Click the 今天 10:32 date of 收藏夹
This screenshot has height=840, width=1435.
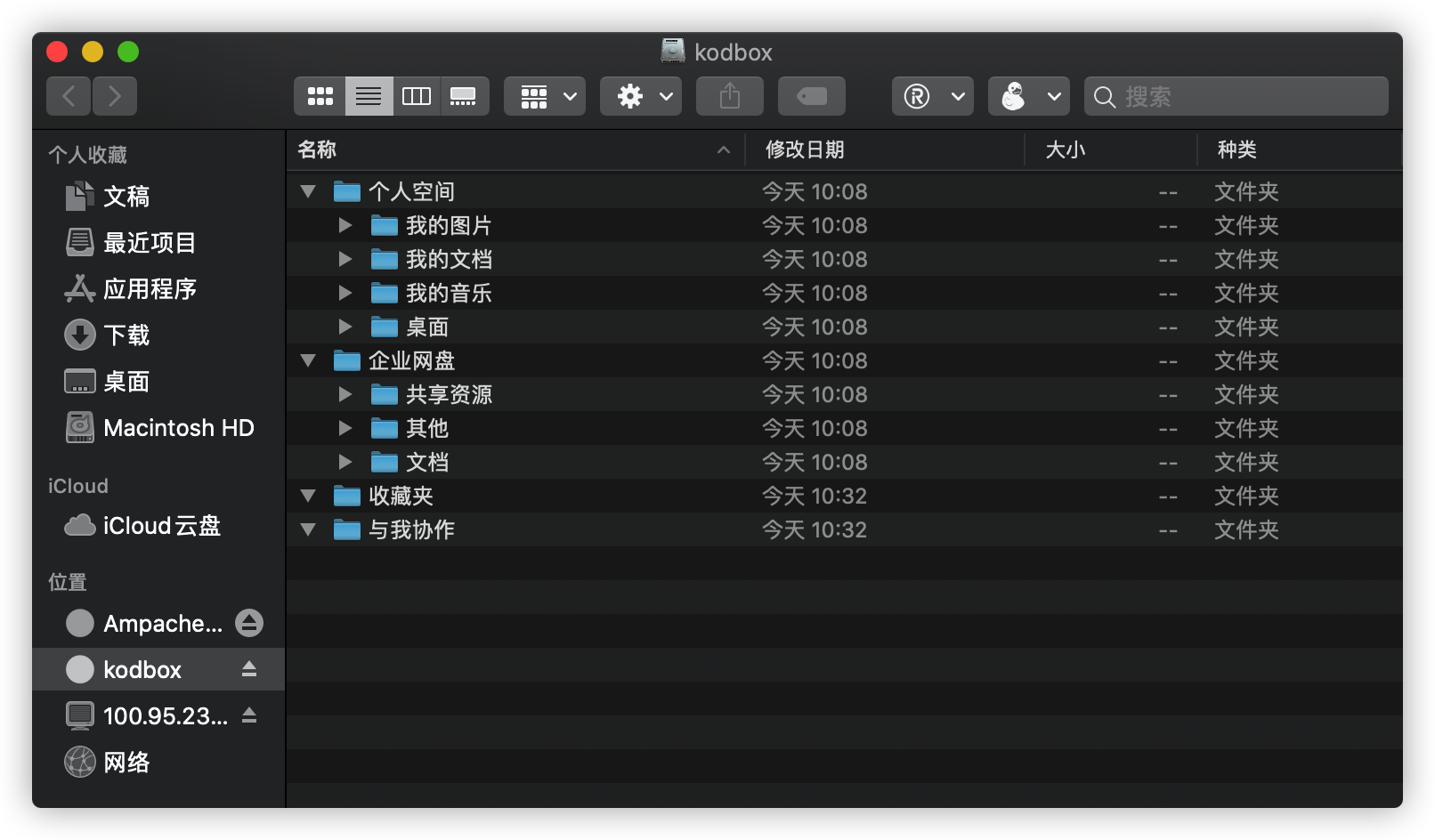[x=815, y=496]
